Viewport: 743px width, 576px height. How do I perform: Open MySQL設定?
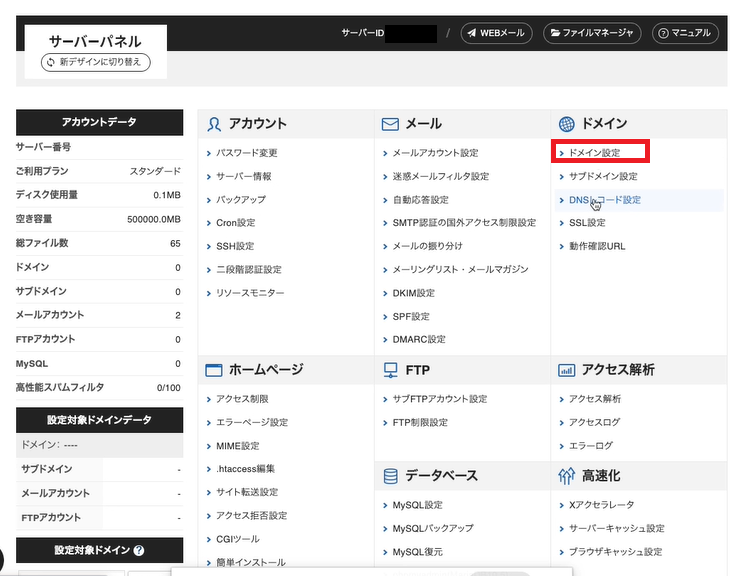click(x=417, y=505)
